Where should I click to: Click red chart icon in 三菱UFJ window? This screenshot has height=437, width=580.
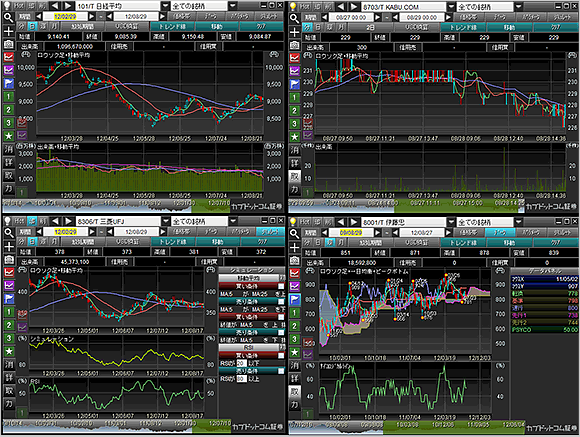click(9, 272)
